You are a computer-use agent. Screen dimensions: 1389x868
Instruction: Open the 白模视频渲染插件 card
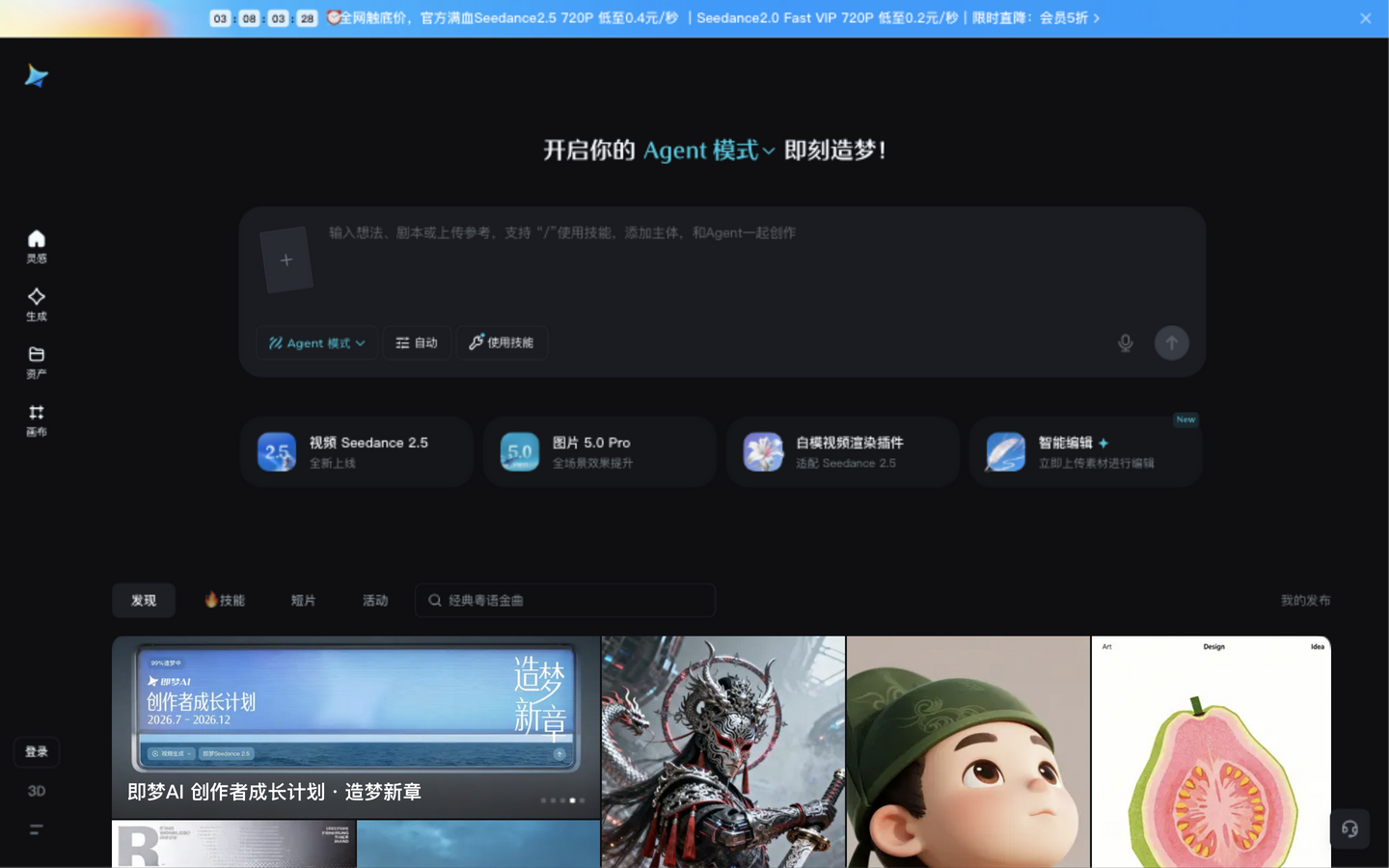click(x=843, y=451)
